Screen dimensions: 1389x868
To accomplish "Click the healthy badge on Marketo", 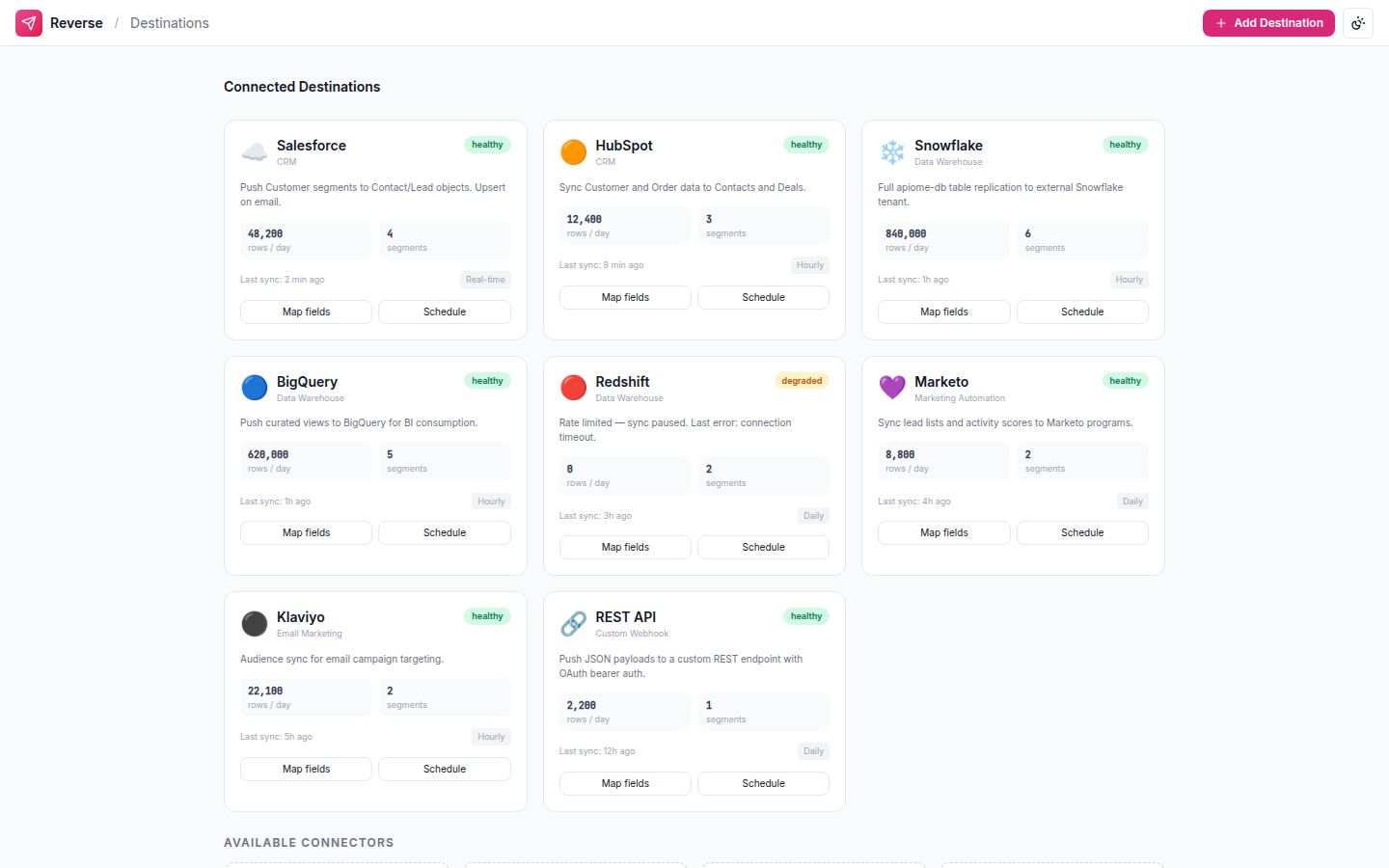I will point(1125,381).
